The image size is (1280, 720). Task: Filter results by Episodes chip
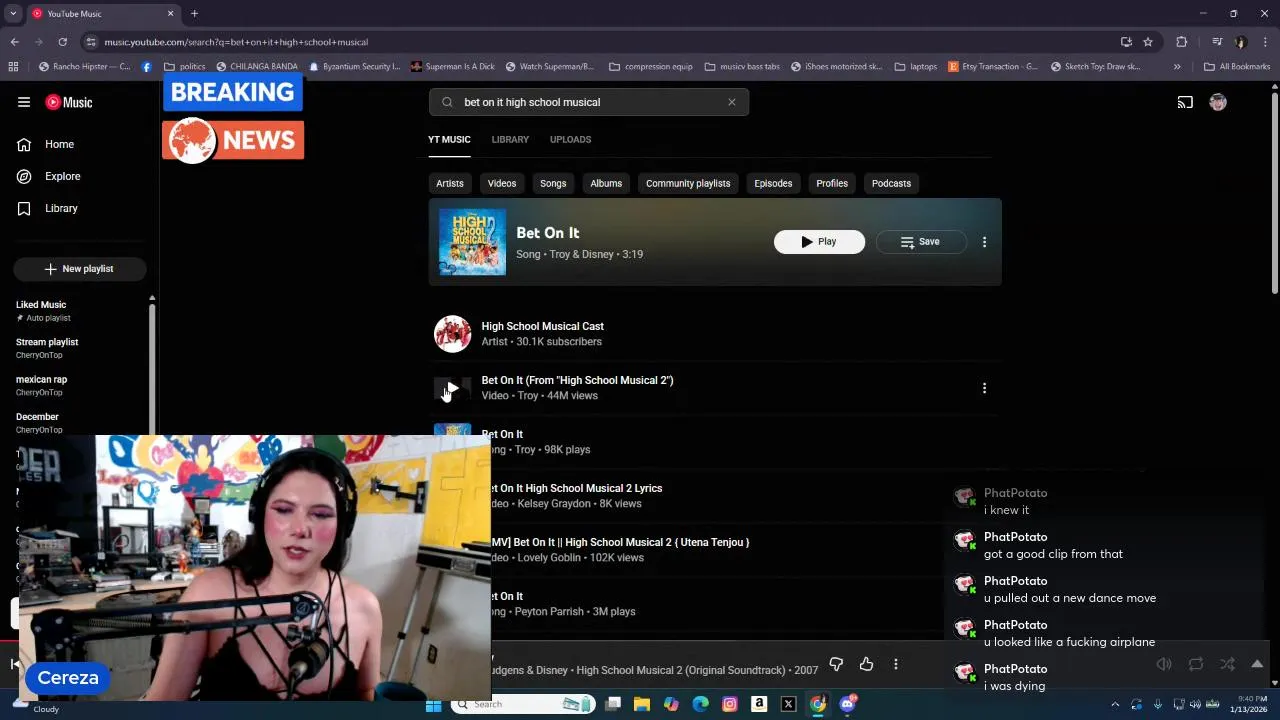773,183
